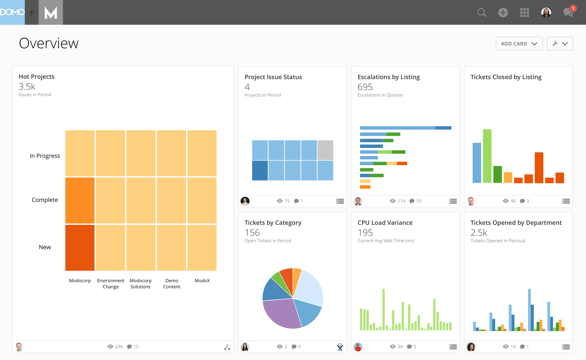The width and height of the screenshot is (586, 360).
Task: Click the eye icon on CPU Load Variance
Action: (x=393, y=347)
